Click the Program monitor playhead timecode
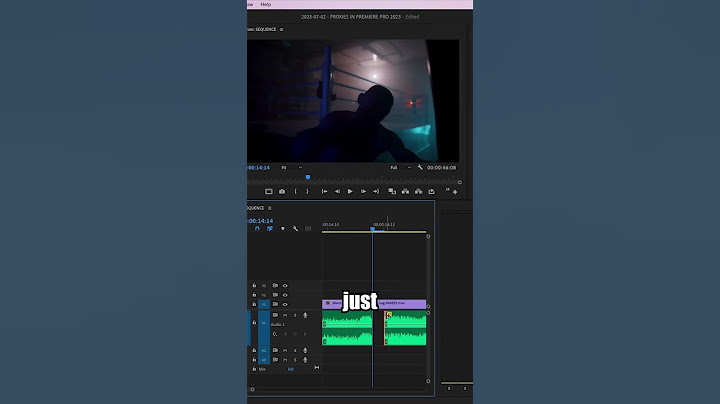 pos(259,168)
